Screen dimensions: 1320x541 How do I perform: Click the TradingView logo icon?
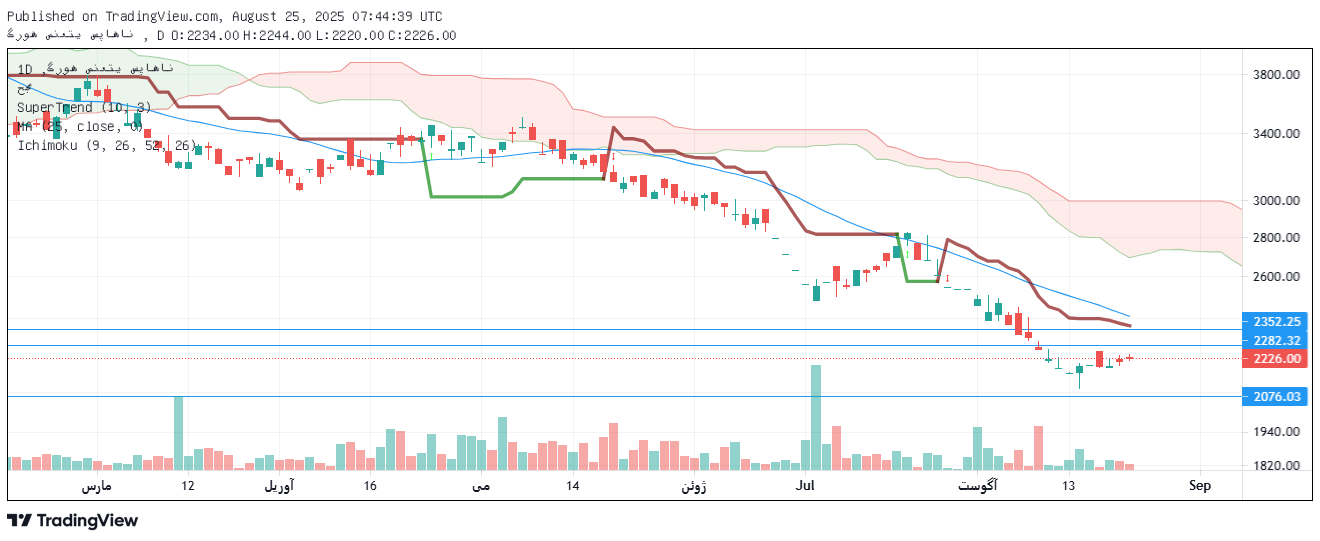(19, 521)
